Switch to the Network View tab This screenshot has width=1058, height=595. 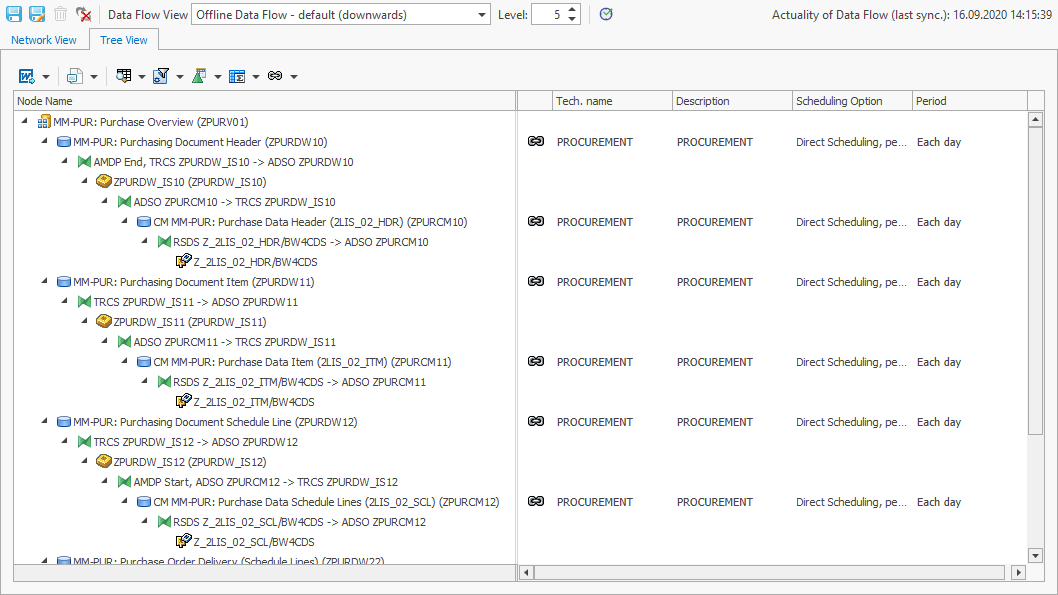coord(44,40)
